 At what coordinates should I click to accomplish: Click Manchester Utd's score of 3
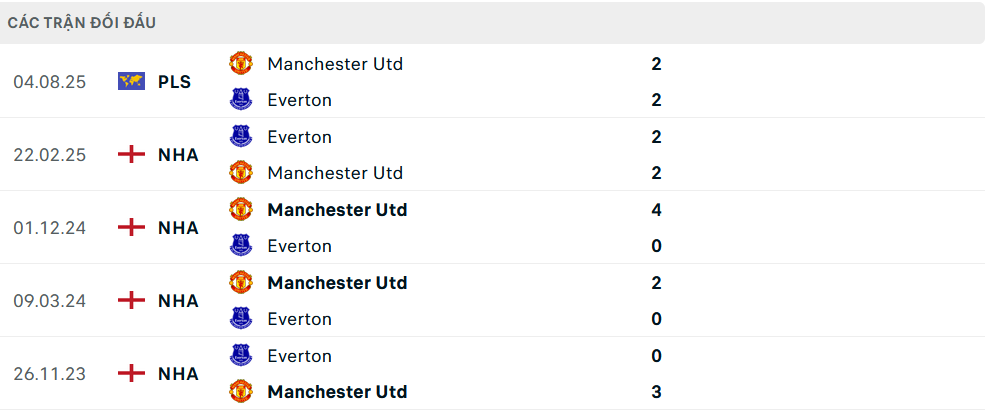(x=656, y=392)
